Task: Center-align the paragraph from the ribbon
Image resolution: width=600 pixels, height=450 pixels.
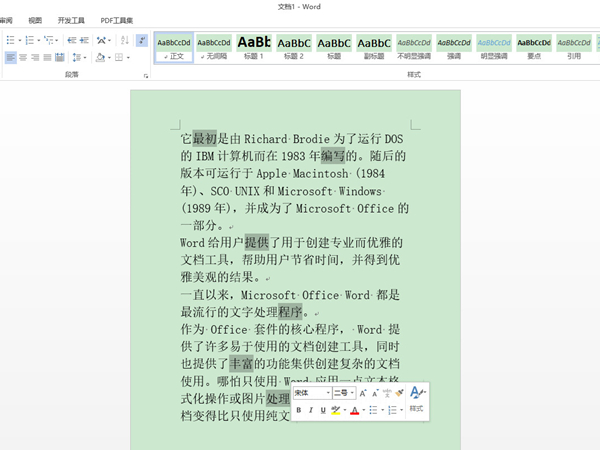Action: (25, 58)
